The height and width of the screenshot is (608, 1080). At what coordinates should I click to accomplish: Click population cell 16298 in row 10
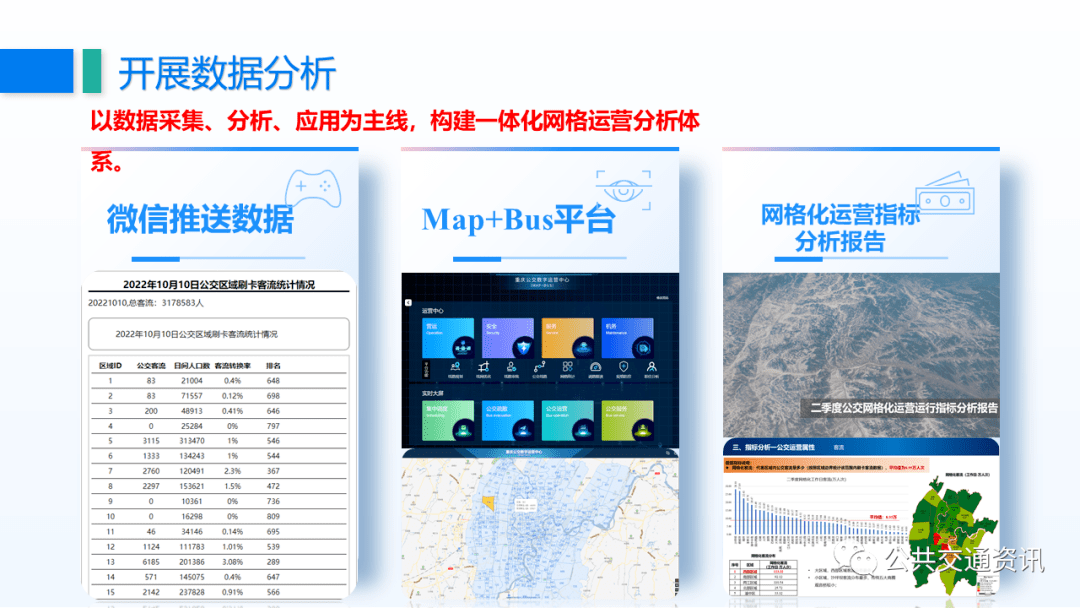point(191,516)
